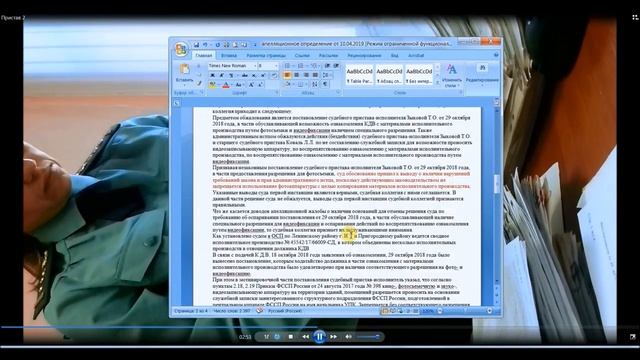Increase paragraph indent
Viewport: 640px width, 360px height.
pyautogui.click(x=336, y=66)
